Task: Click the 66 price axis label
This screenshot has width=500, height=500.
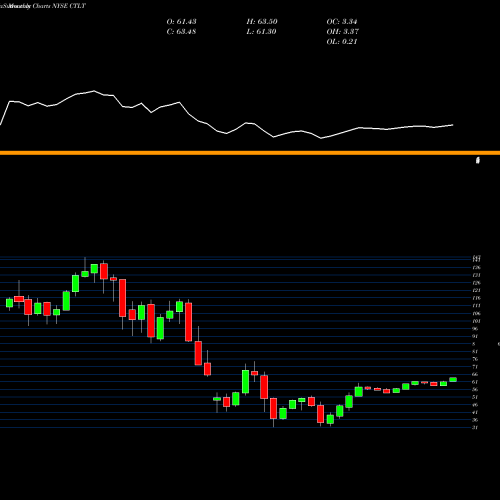Action: tap(475, 374)
